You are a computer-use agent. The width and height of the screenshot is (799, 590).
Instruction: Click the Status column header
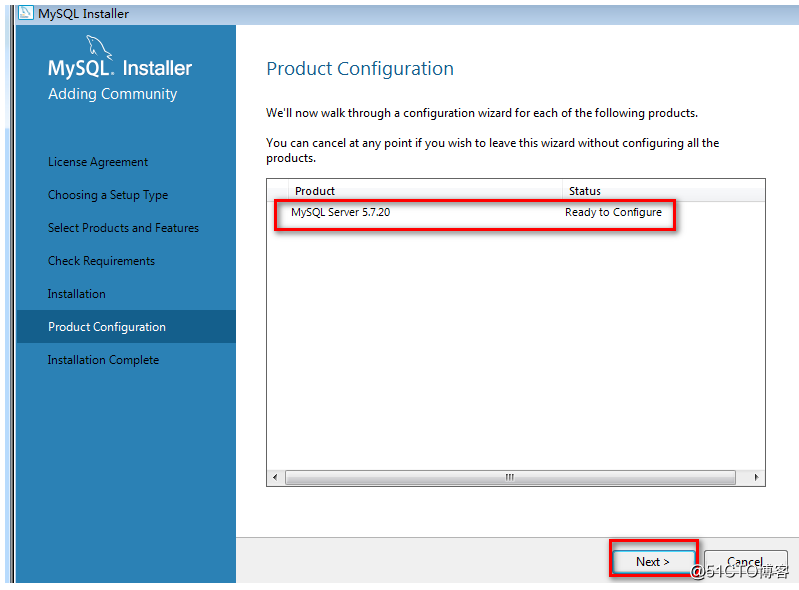point(663,191)
